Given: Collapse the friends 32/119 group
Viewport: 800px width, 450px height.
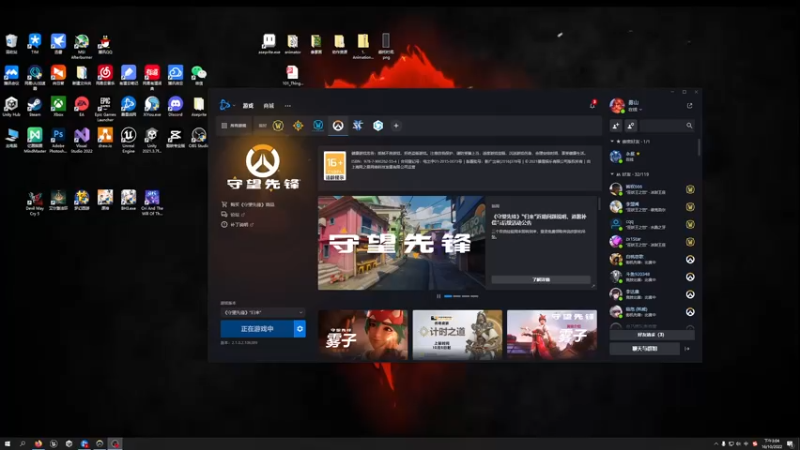Looking at the screenshot, I should (630, 174).
